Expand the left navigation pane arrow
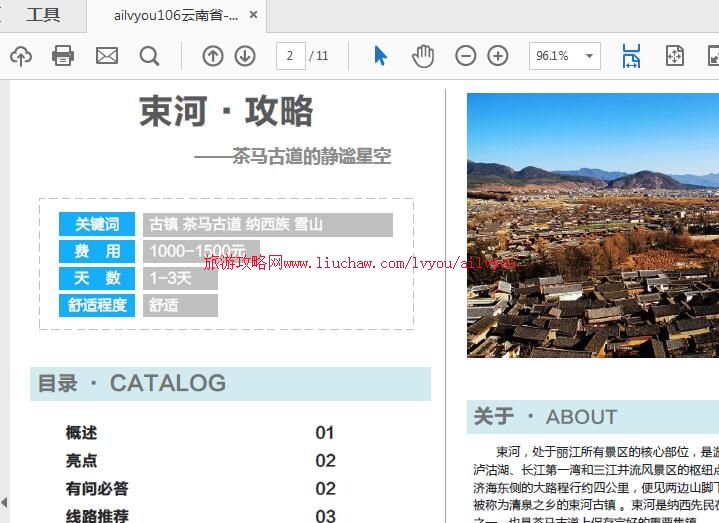This screenshot has height=523, width=719. (4, 502)
